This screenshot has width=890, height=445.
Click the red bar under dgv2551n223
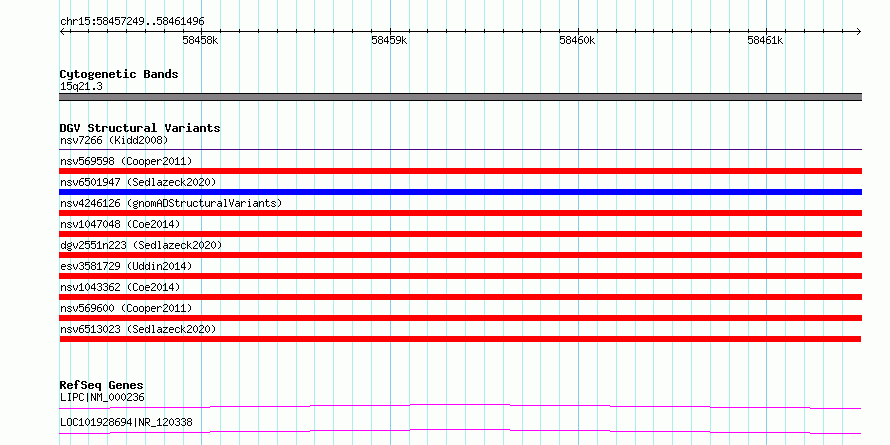pyautogui.click(x=460, y=255)
